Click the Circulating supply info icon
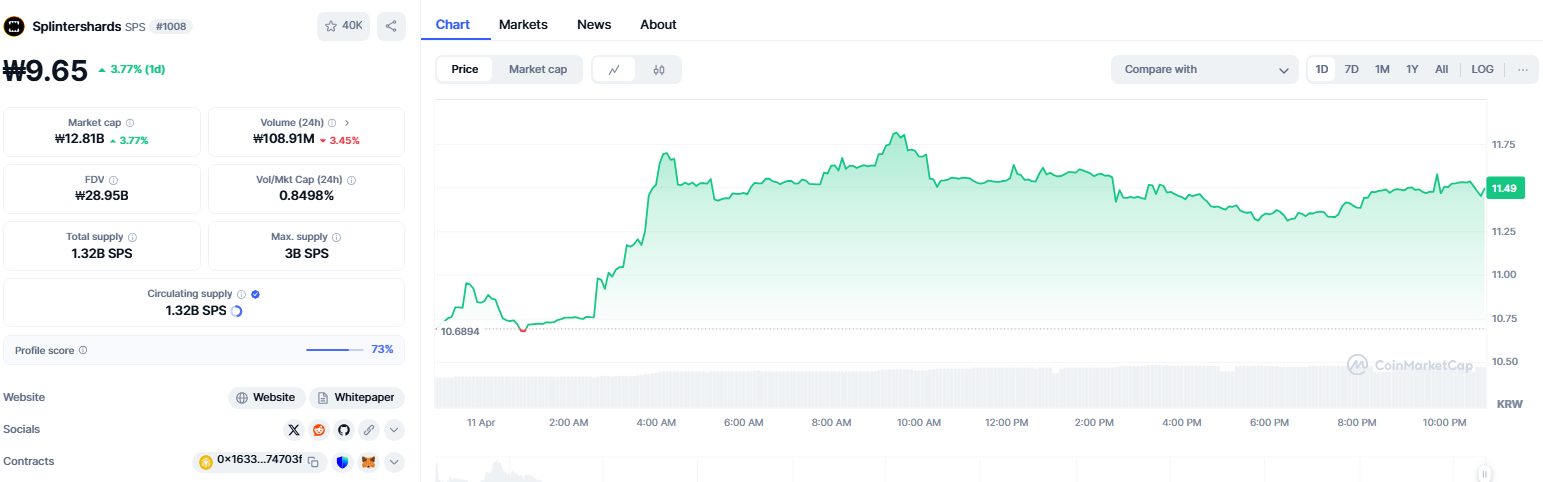Screen dimensions: 1543x482 pos(241,294)
